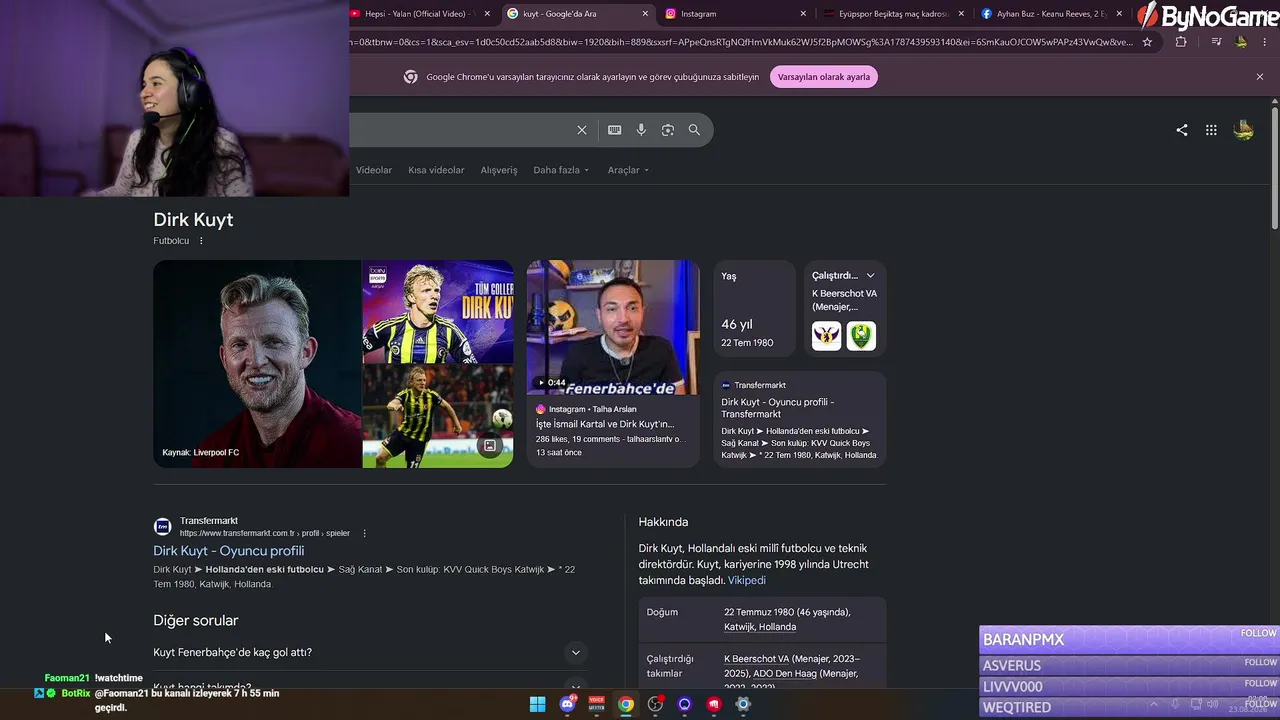Clear the Google search box text

[x=582, y=130]
